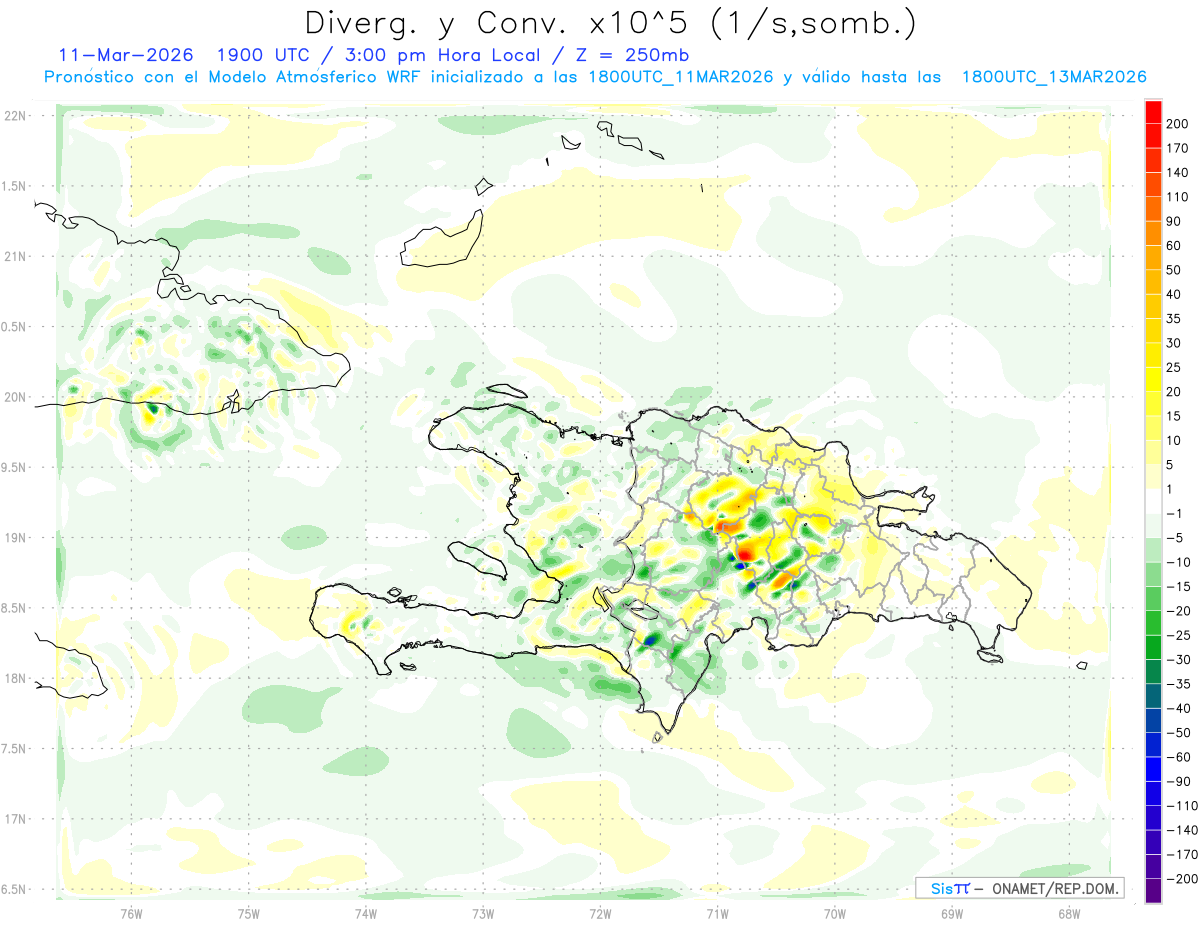The image size is (1200, 927).
Task: Click the '71W' longitude label
Action: pyautogui.click(x=717, y=913)
